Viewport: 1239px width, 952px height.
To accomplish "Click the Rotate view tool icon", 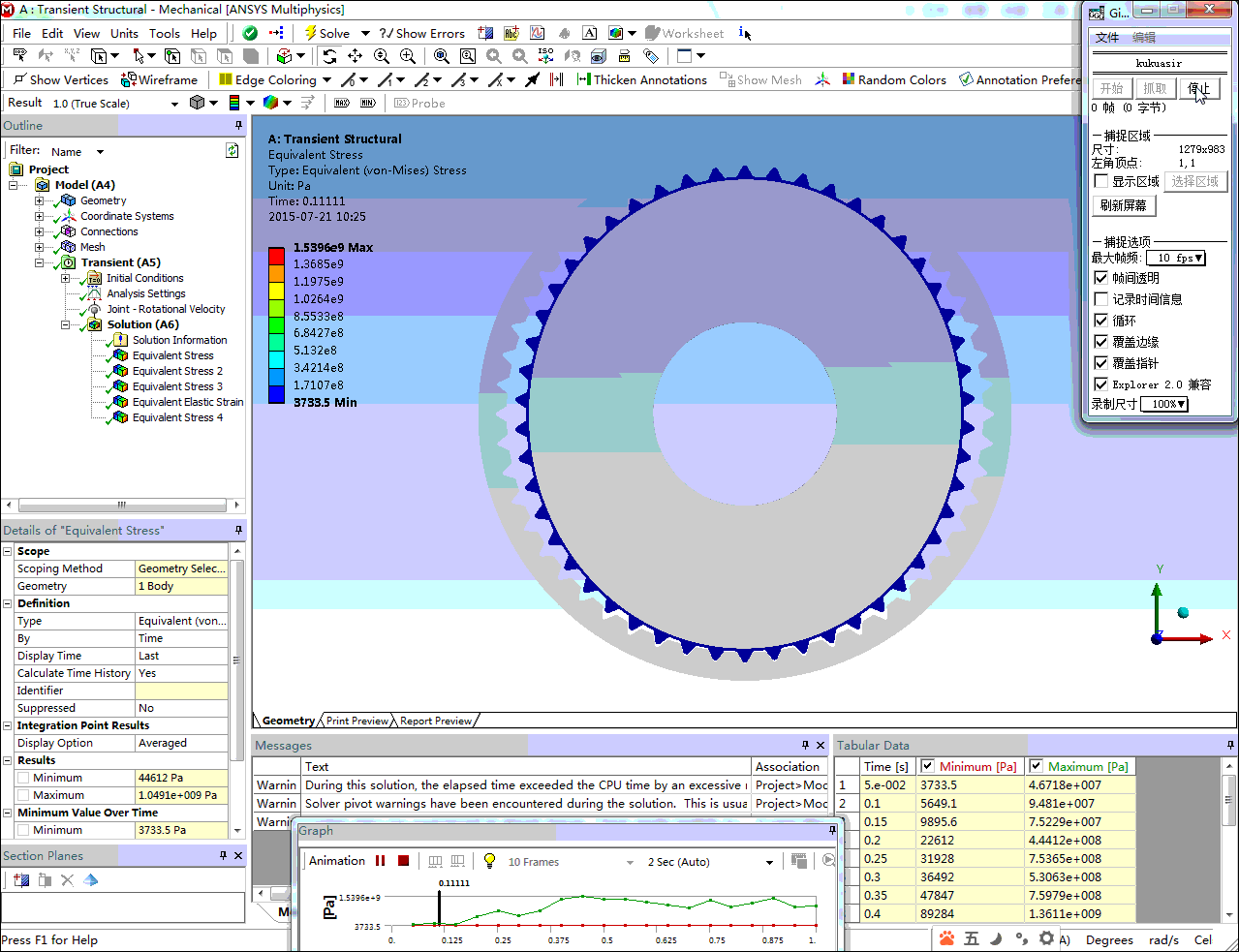I will coord(329,56).
